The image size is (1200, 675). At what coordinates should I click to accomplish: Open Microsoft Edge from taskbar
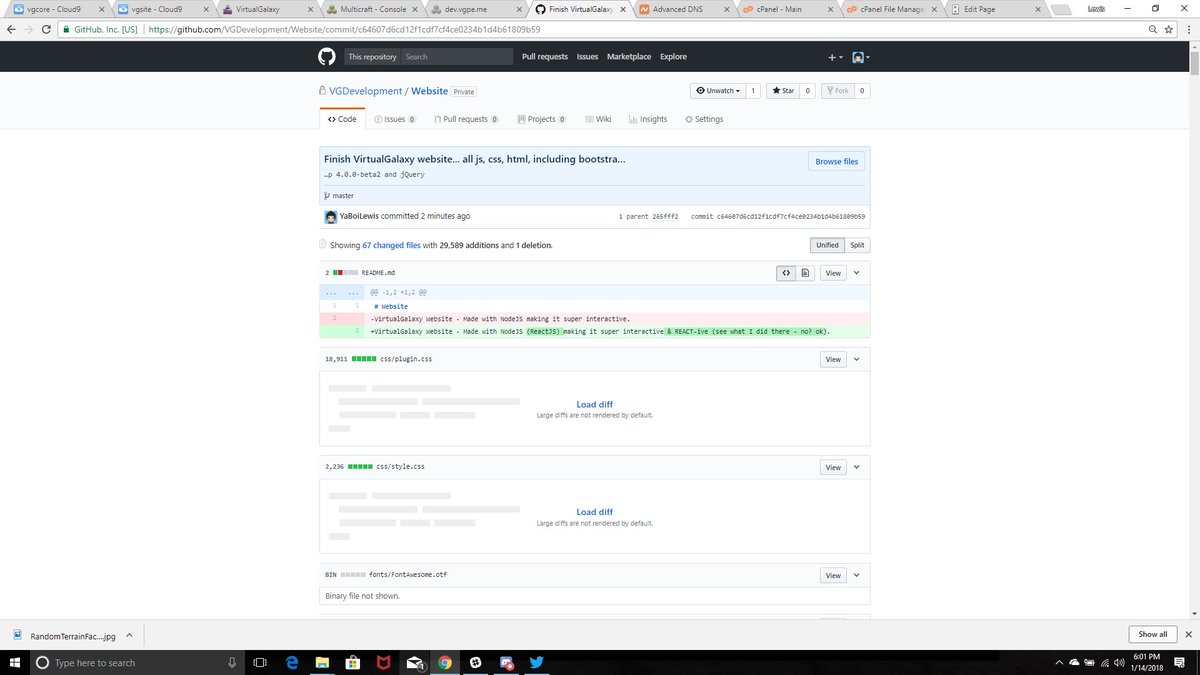[292, 662]
